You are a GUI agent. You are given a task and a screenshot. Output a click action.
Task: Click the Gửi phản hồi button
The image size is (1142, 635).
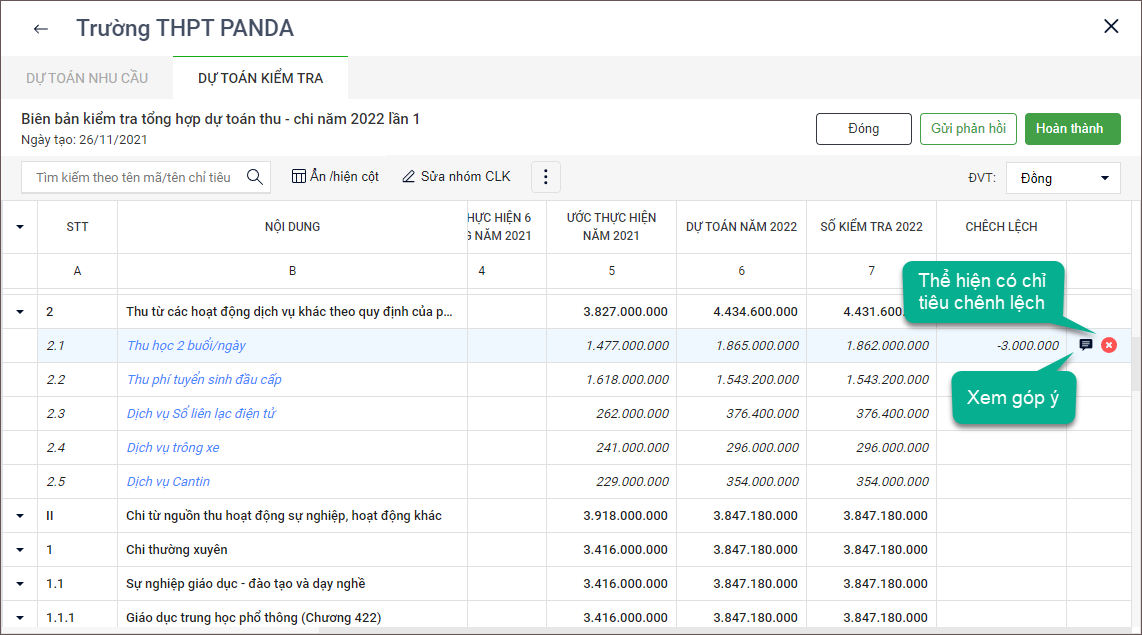tap(968, 129)
